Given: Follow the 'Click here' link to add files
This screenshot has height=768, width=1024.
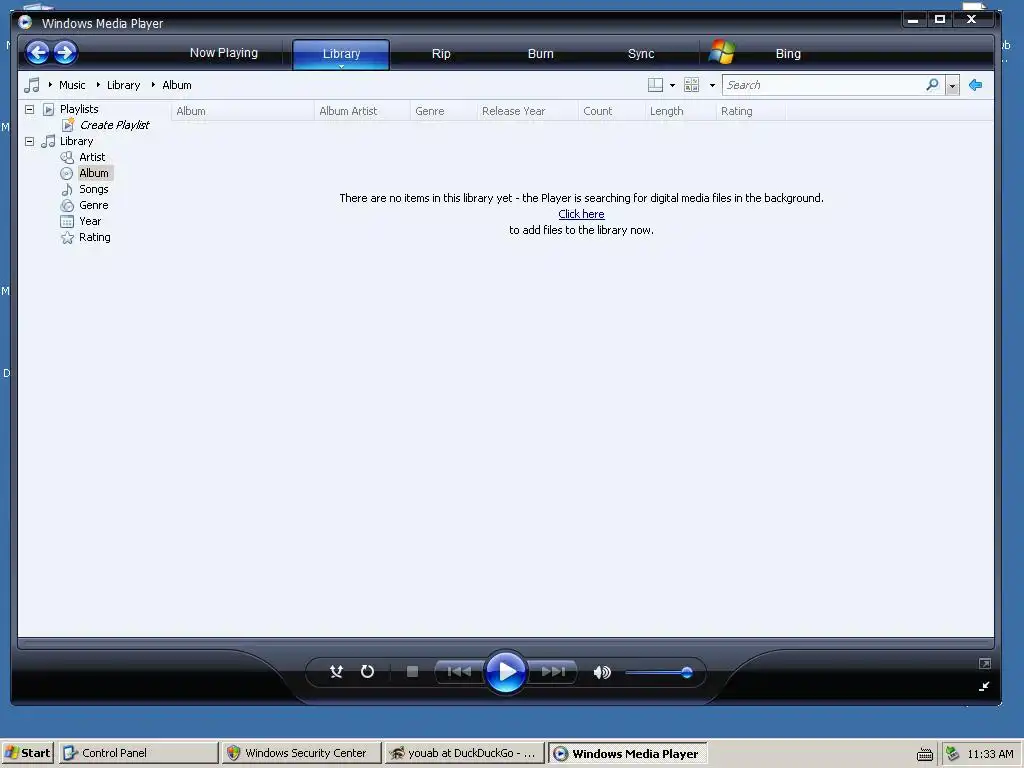Looking at the screenshot, I should (581, 214).
